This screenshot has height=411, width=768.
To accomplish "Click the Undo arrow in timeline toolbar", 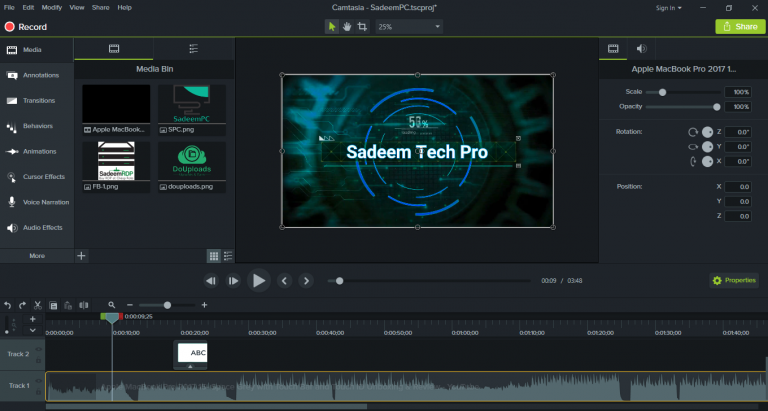I will tap(7, 305).
